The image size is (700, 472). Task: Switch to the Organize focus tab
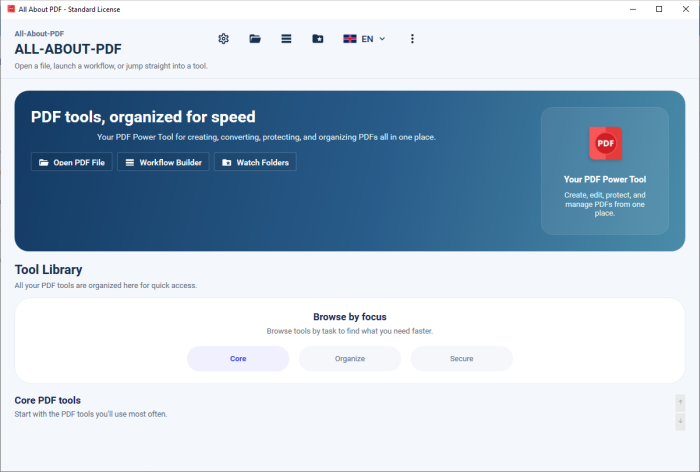(350, 359)
